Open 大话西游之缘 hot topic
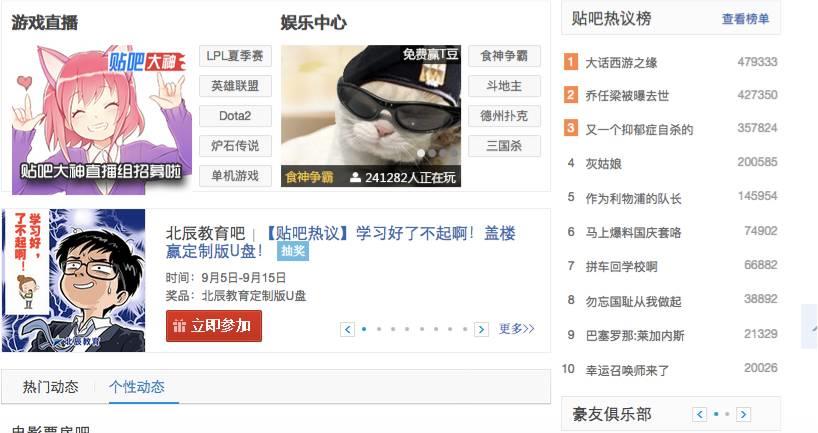 click(621, 63)
